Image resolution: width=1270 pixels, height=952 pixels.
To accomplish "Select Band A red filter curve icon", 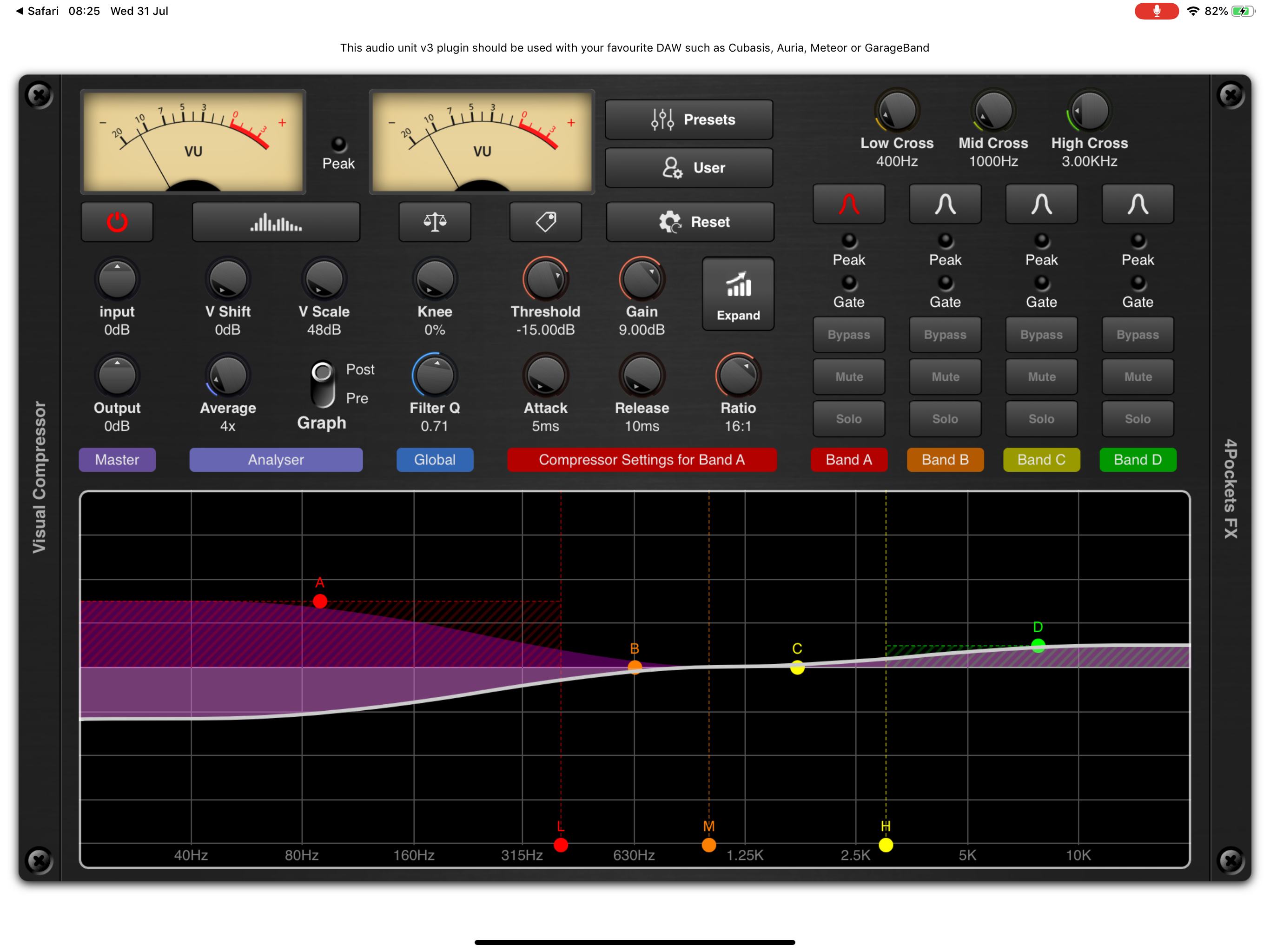I will (848, 205).
